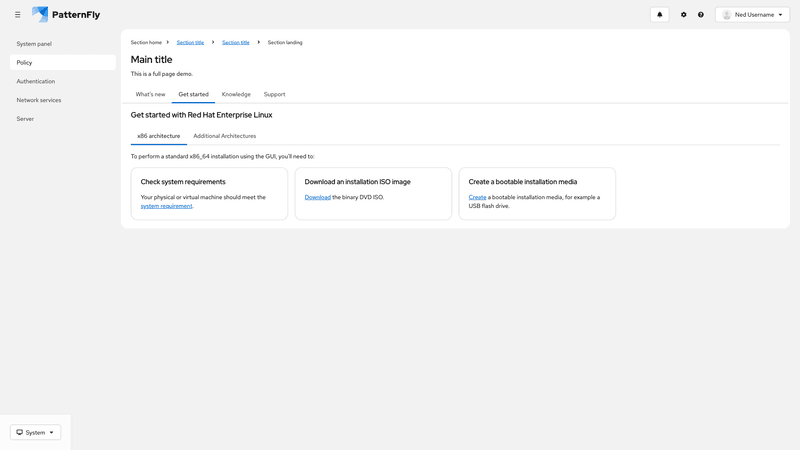Image resolution: width=800 pixels, height=450 pixels.
Task: Open Network services nav item
Action: [39, 100]
